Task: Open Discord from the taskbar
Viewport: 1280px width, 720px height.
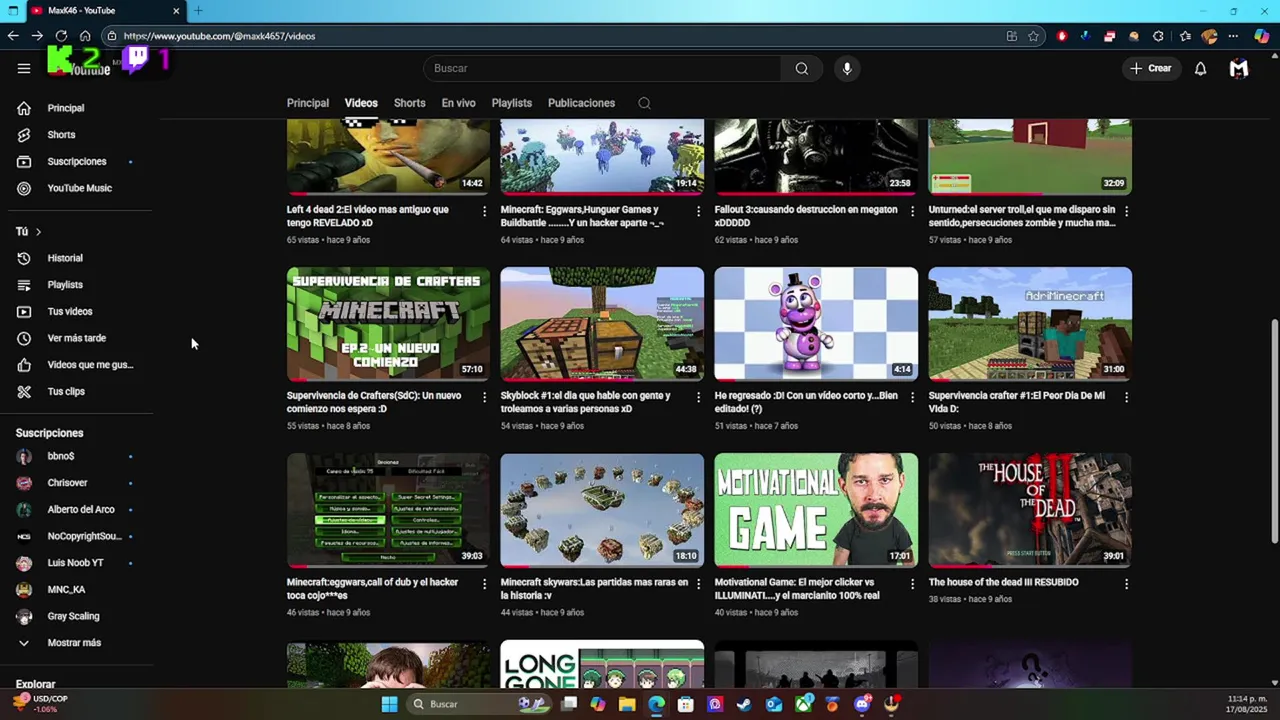Action: click(862, 704)
